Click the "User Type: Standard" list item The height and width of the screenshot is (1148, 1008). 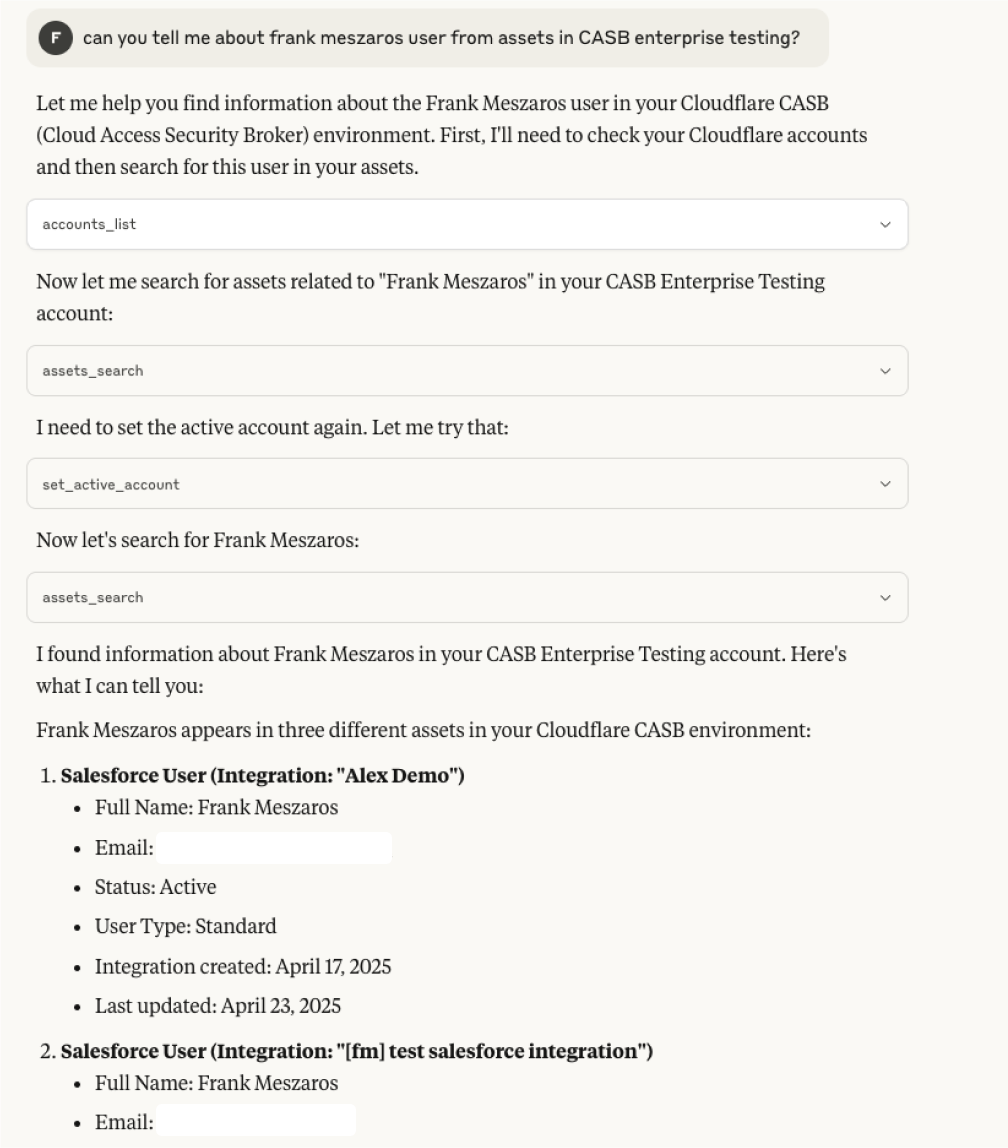(x=185, y=926)
